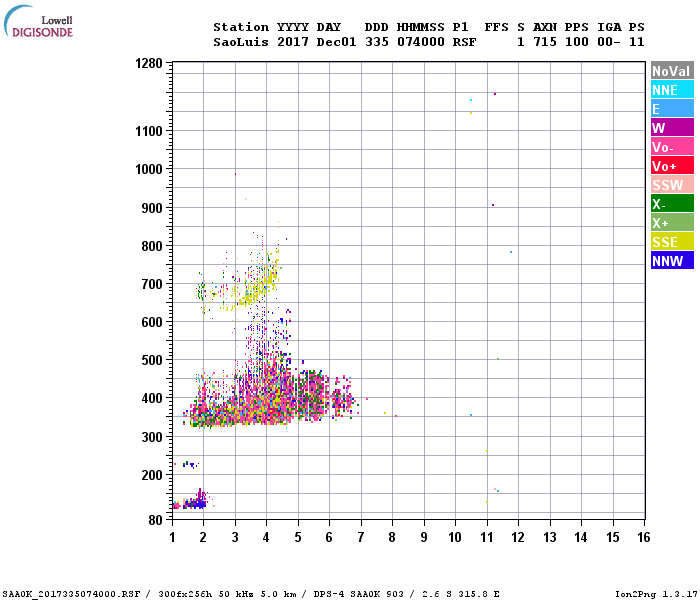Click frequency axis label 6

tap(329, 537)
